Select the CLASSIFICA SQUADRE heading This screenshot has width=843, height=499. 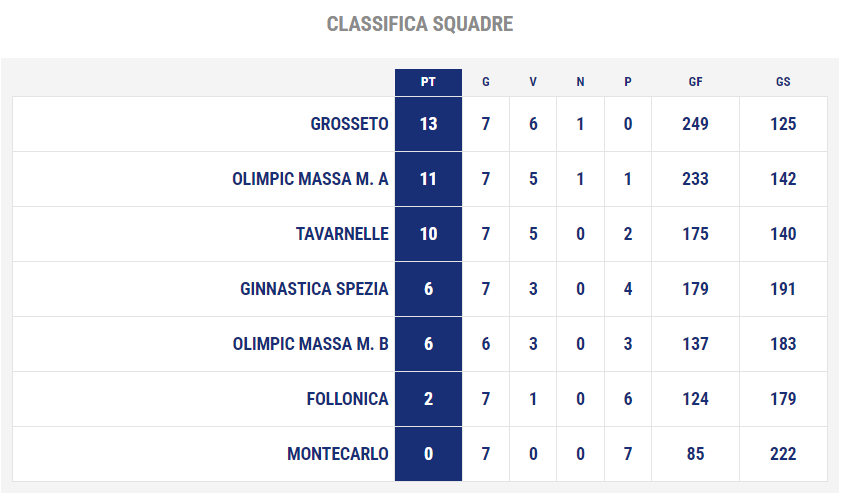click(420, 24)
